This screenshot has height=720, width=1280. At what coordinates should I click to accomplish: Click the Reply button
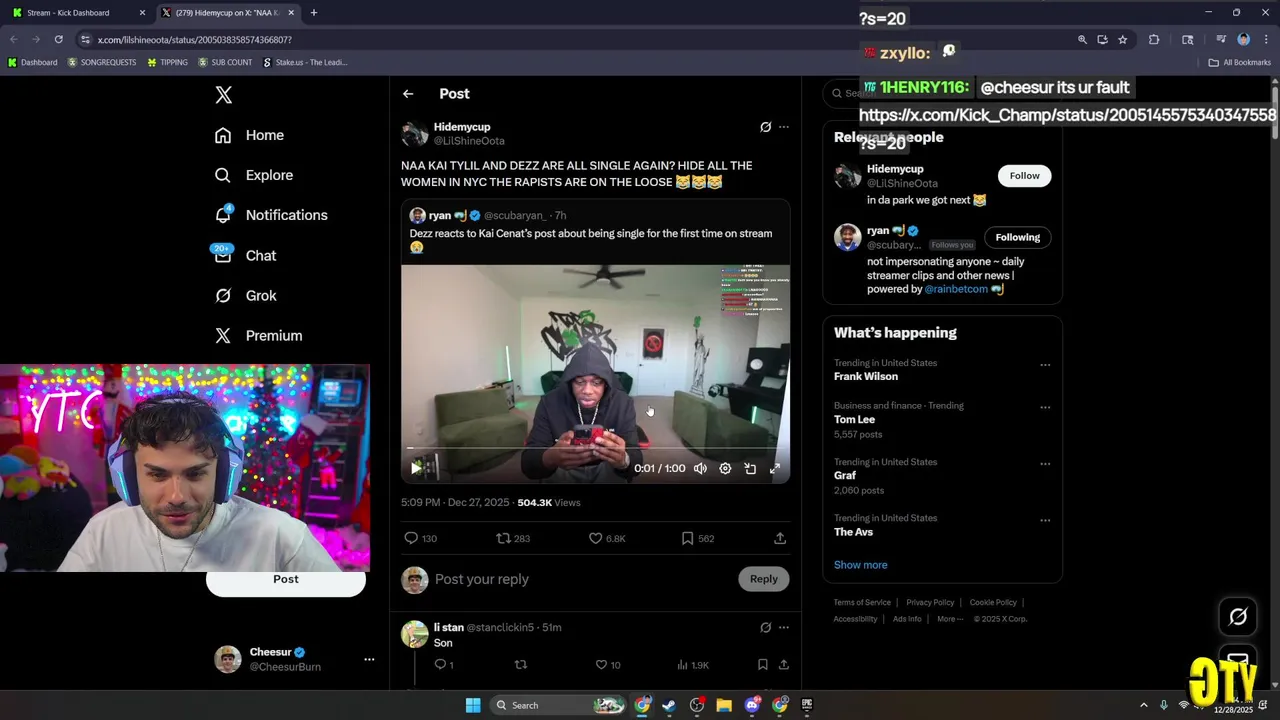[x=764, y=579]
